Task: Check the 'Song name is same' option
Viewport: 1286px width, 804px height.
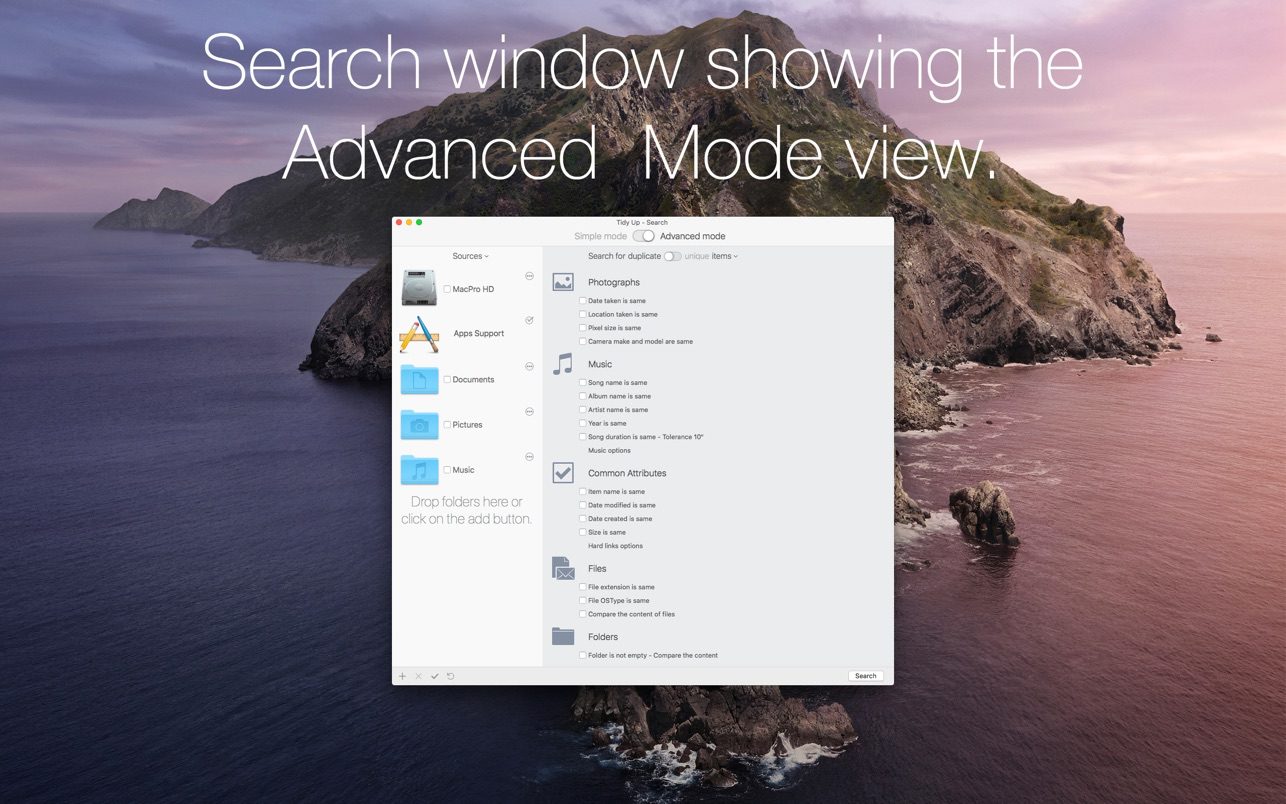Action: click(x=583, y=383)
